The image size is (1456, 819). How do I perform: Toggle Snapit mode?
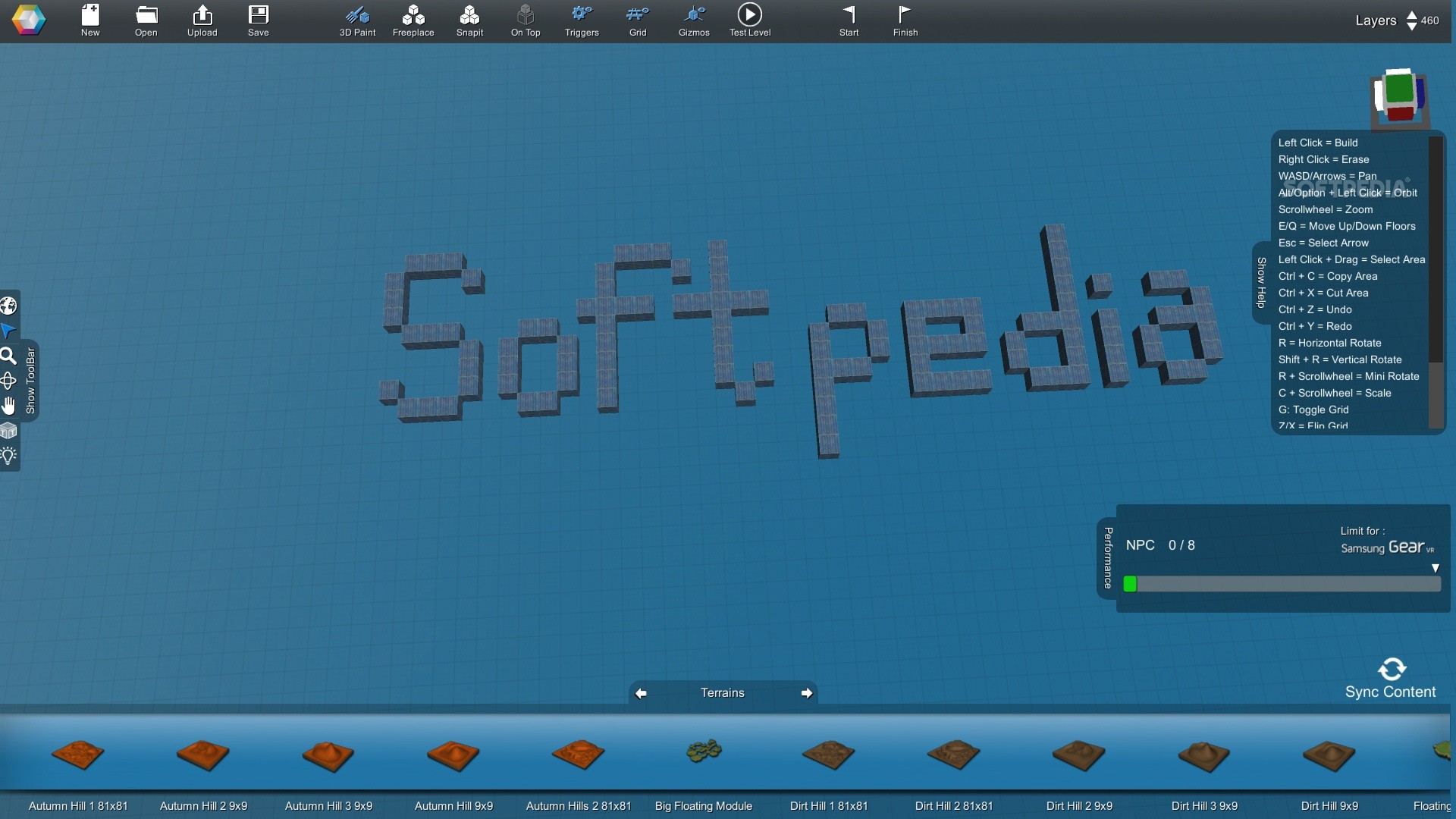[x=469, y=20]
